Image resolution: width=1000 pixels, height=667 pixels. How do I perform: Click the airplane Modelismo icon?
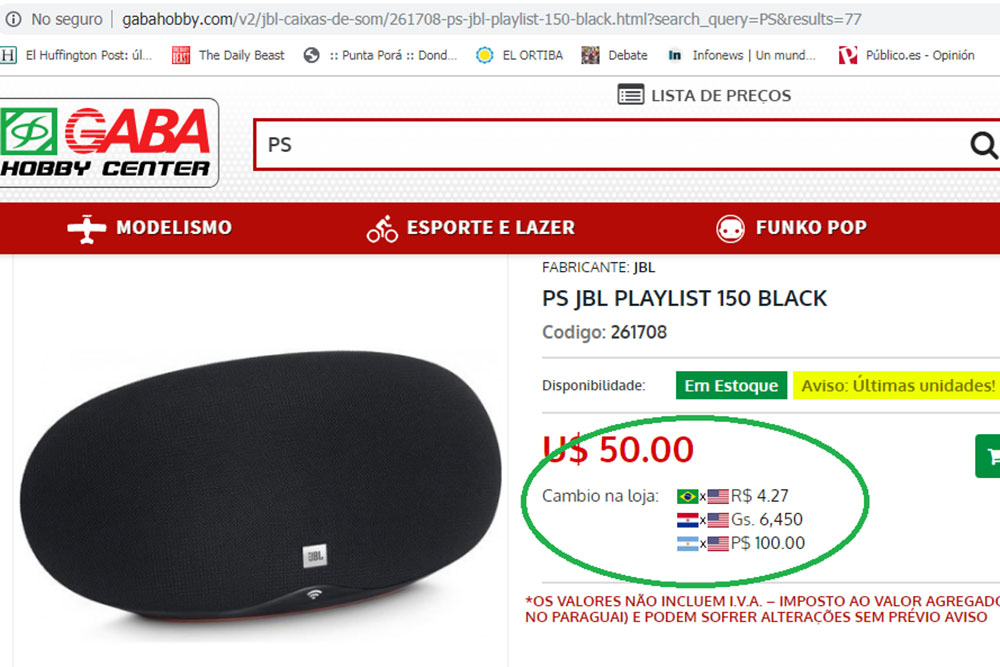tap(86, 229)
